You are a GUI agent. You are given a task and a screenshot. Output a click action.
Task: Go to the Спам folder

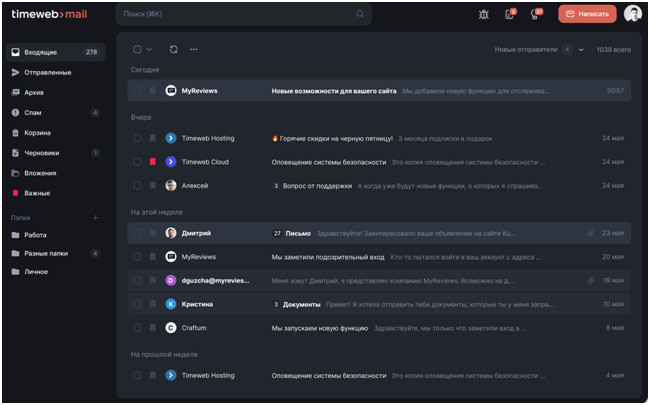pos(32,112)
